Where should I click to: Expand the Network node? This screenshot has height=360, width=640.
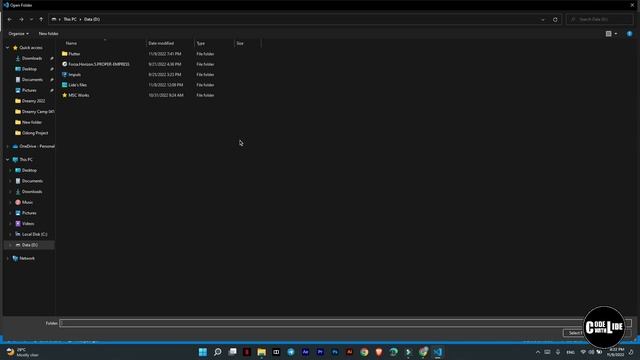7,258
